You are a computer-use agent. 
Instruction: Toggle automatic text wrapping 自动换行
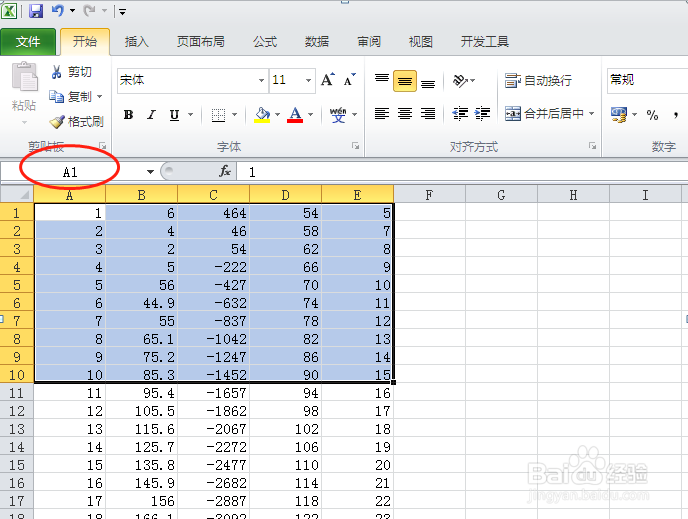[x=538, y=81]
